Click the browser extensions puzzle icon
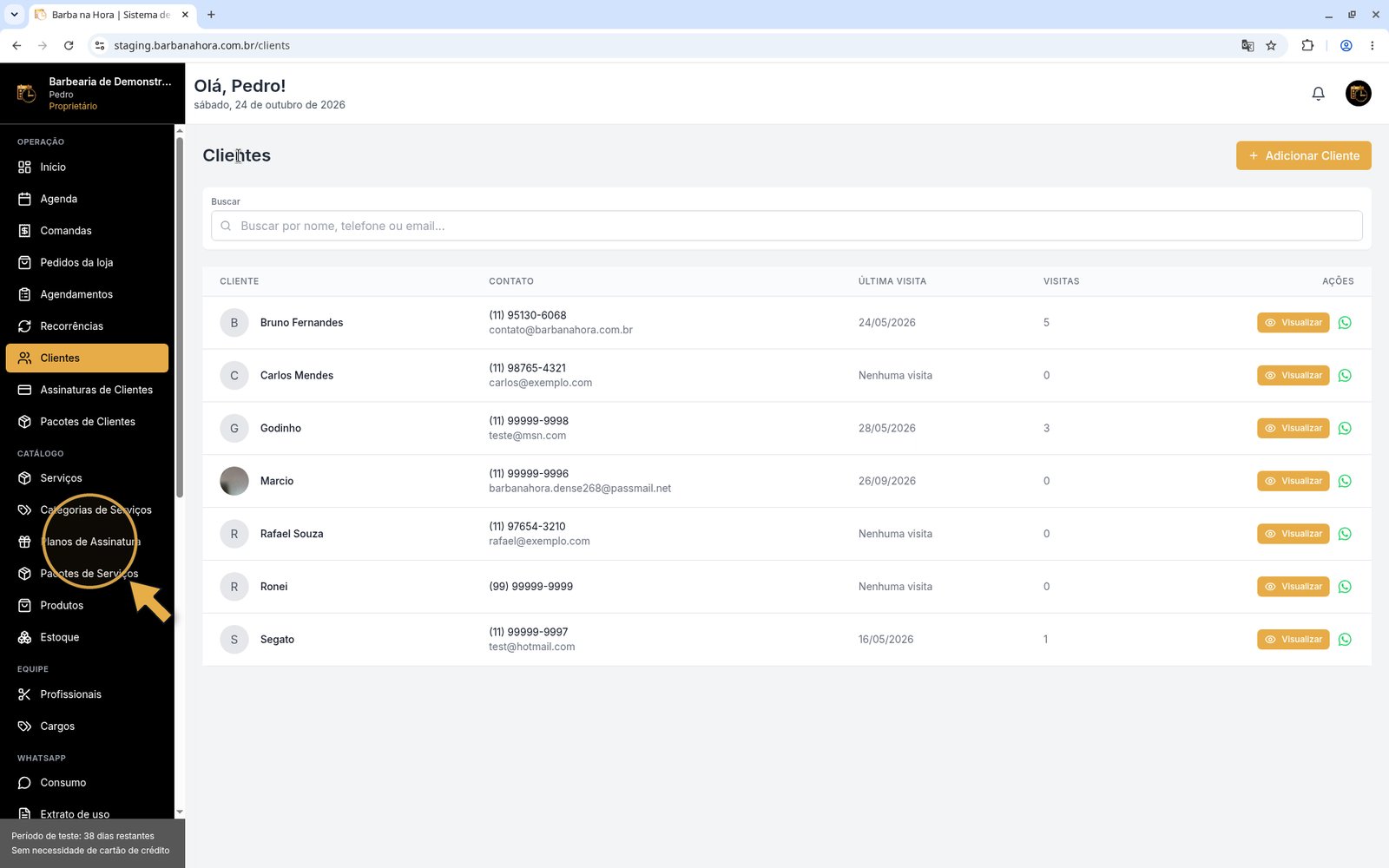Viewport: 1389px width, 868px height. point(1307,46)
